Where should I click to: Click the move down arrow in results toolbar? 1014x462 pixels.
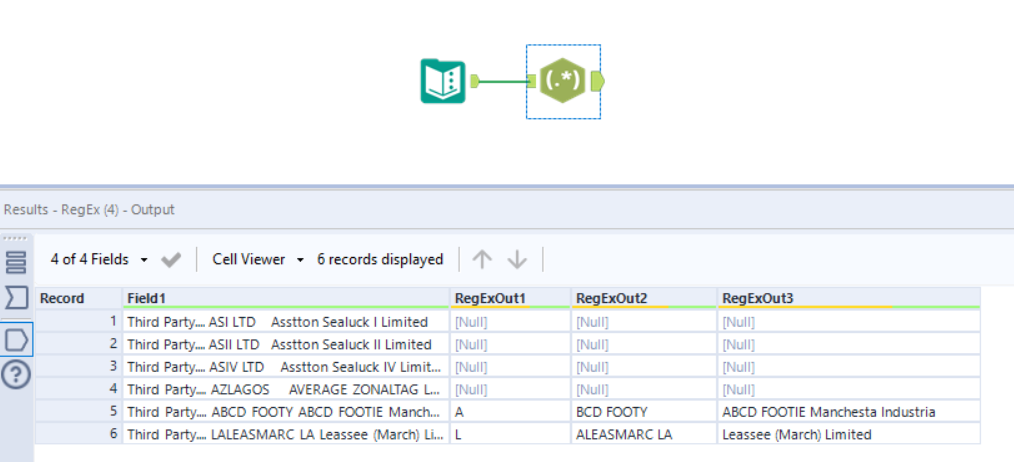tap(517, 259)
